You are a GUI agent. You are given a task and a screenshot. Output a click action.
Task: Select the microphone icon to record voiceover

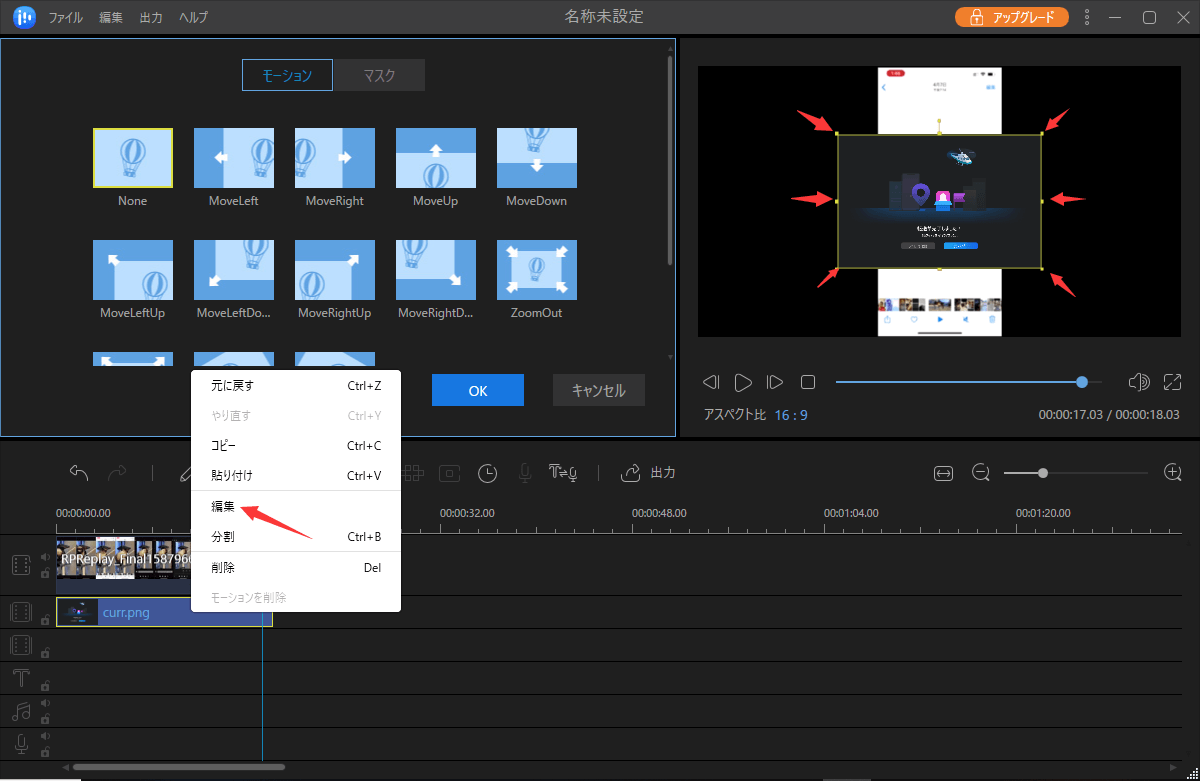[x=524, y=472]
